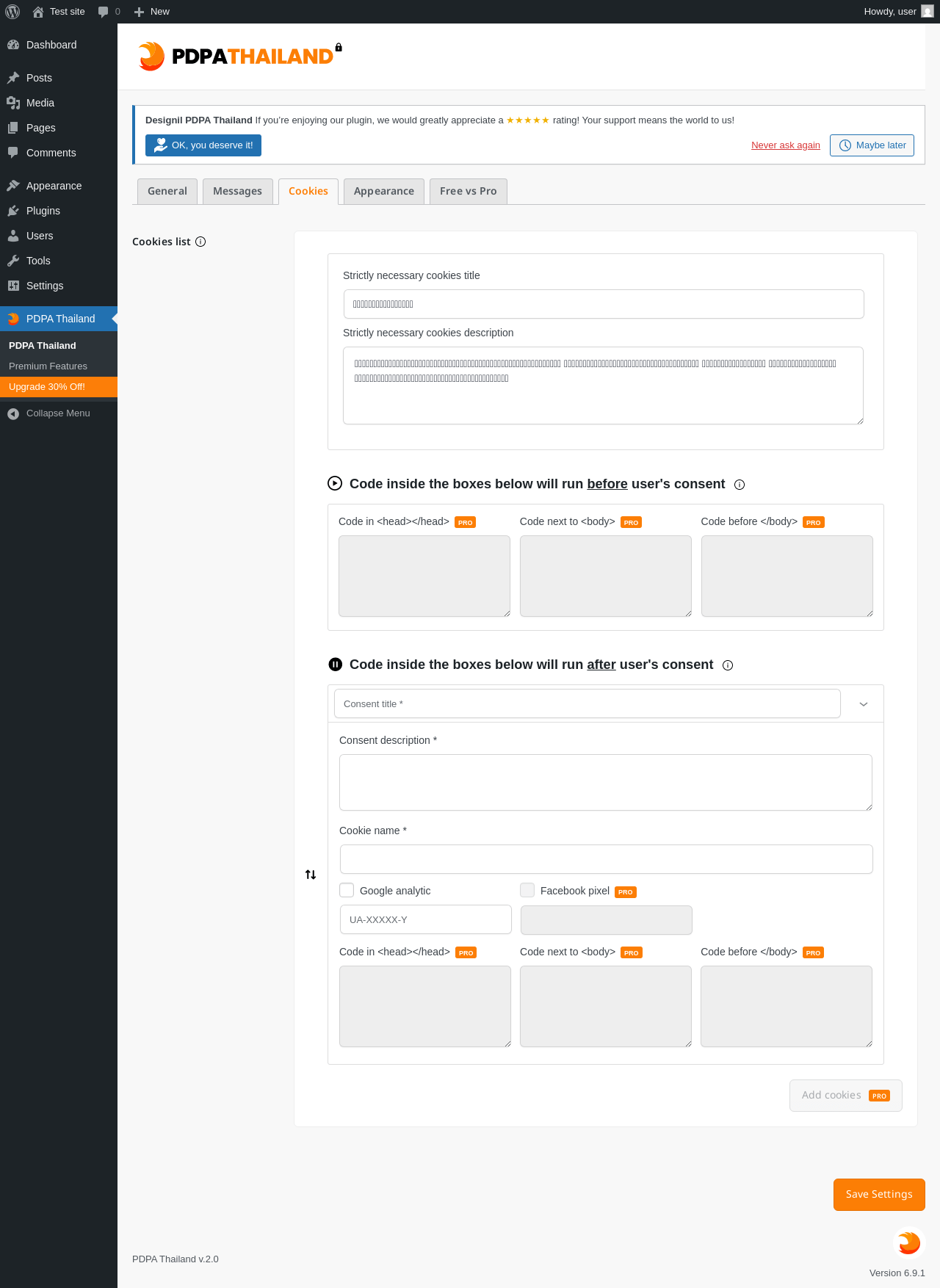Click the Maybe later button
This screenshot has height=1288, width=940.
click(872, 145)
